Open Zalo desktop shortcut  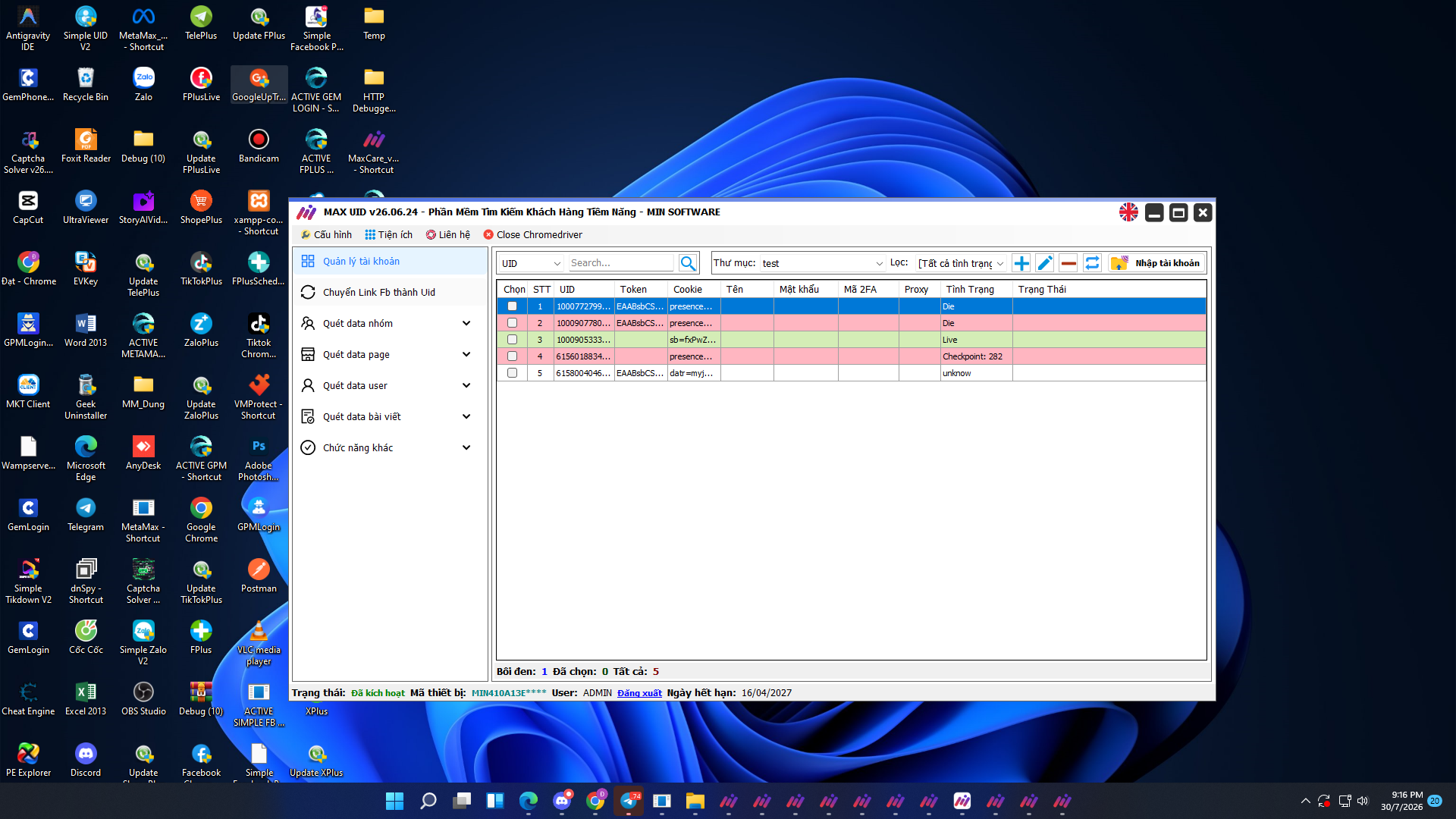tap(143, 84)
